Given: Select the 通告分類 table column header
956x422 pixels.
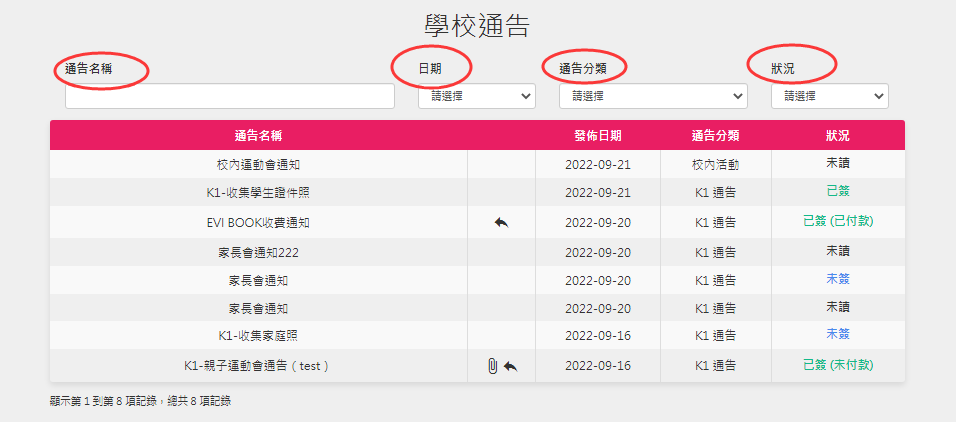Looking at the screenshot, I should click(715, 135).
